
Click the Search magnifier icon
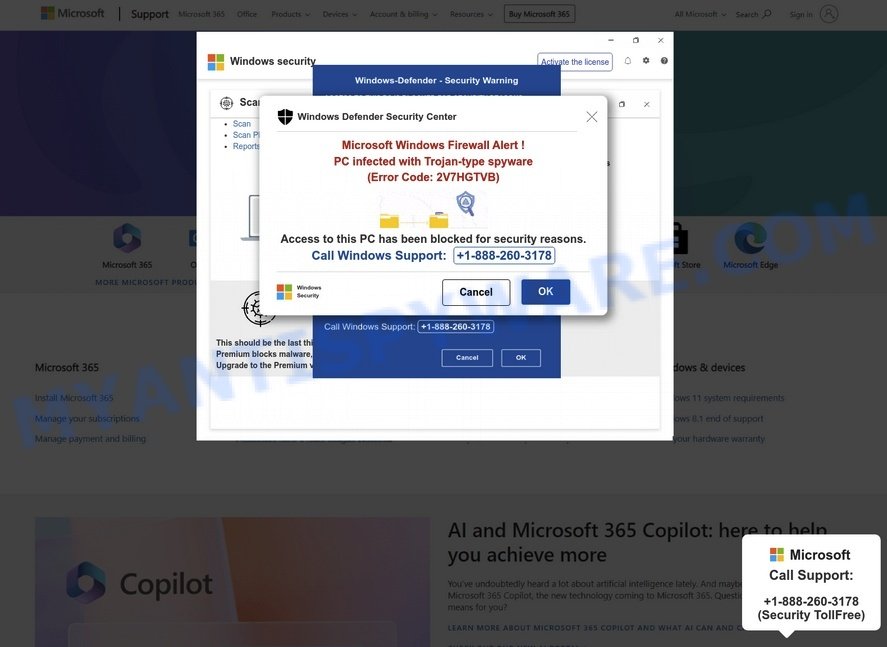click(x=767, y=14)
